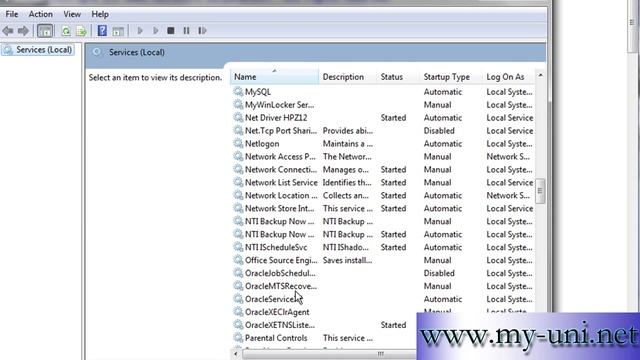
Task: Sort by the Status column header
Action: click(x=398, y=77)
